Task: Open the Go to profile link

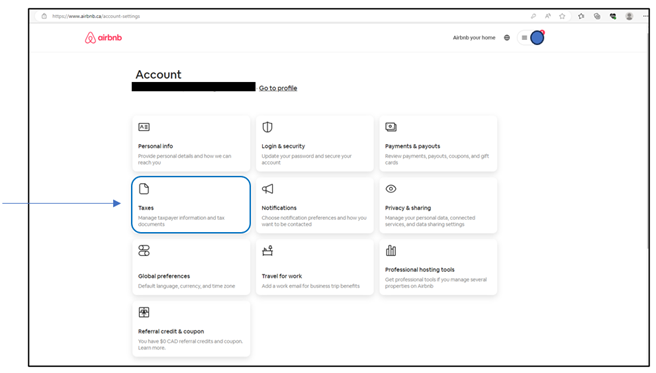Action: [278, 88]
